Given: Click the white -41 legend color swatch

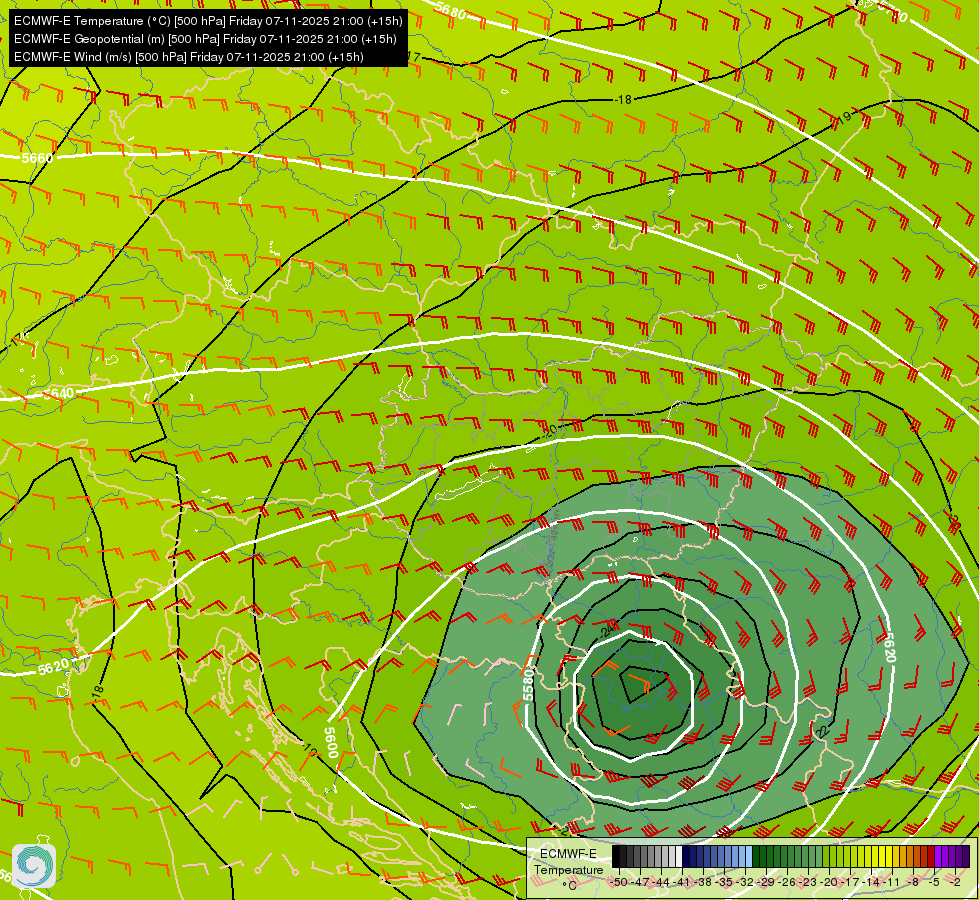Looking at the screenshot, I should coord(679,856).
